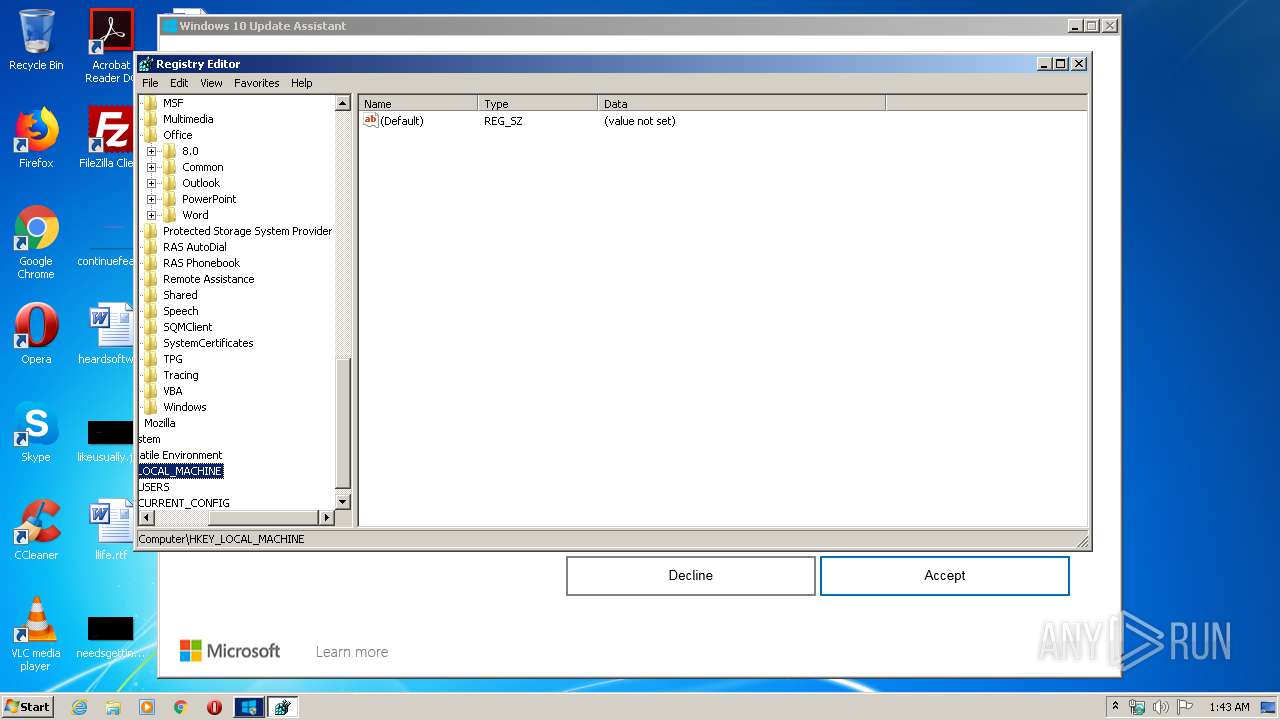Expand the Word registry key
This screenshot has height=720, width=1280.
coord(152,215)
